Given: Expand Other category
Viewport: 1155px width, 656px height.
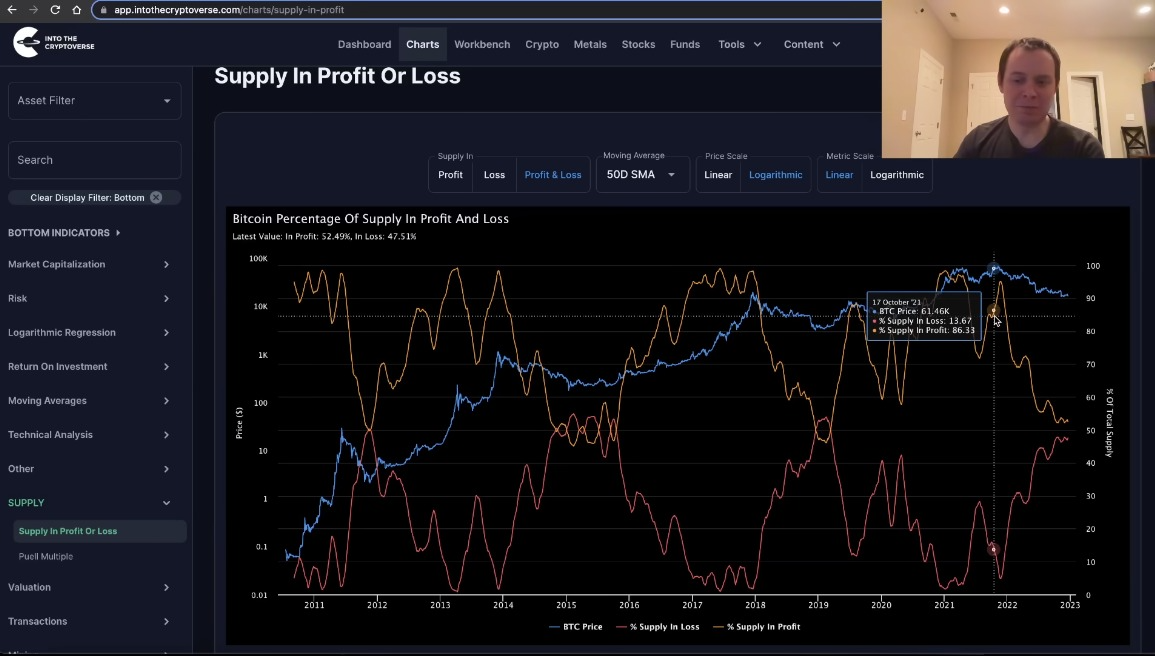Looking at the screenshot, I should pyautogui.click(x=90, y=468).
